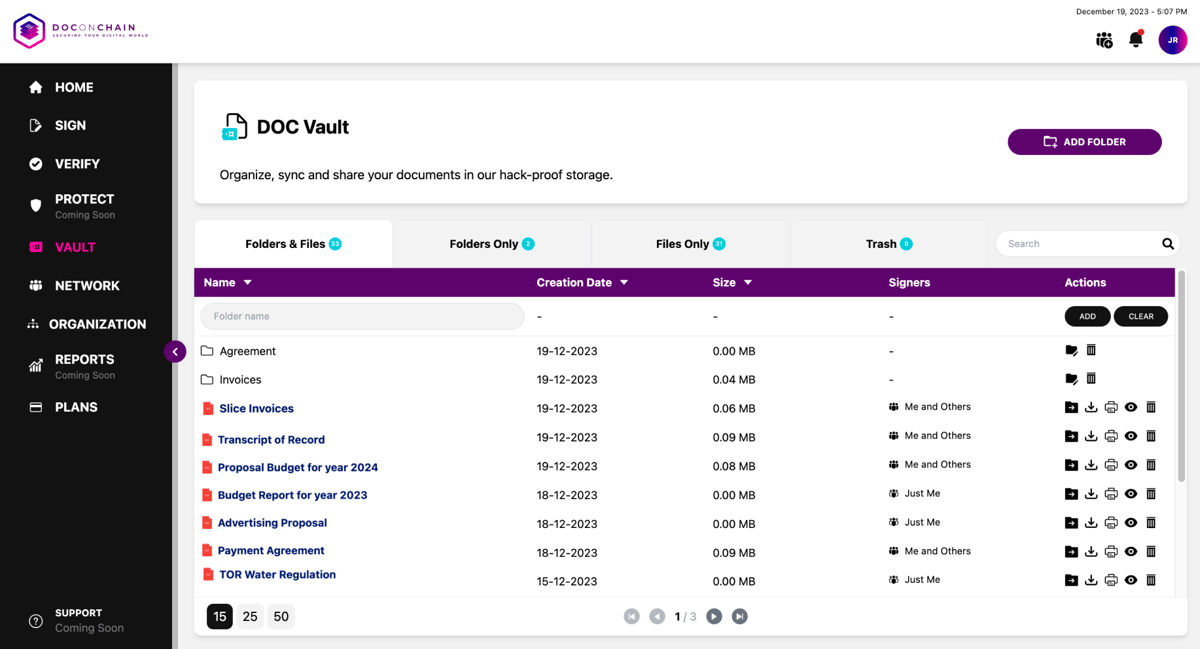Open the Size column sort dropdown
The width and height of the screenshot is (1200, 649).
pos(748,282)
